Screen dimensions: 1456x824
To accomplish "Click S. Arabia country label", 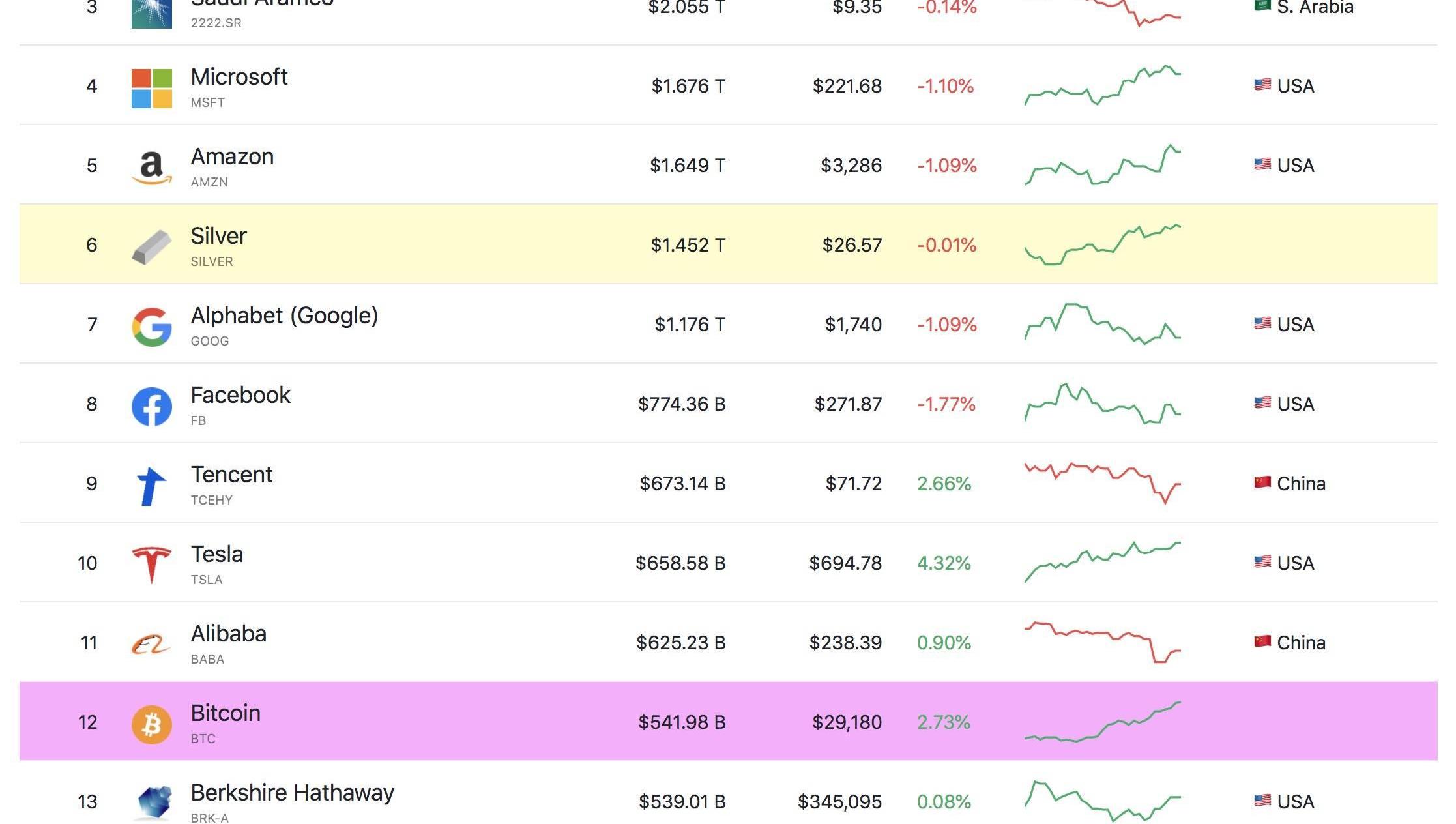I will pyautogui.click(x=1315, y=8).
